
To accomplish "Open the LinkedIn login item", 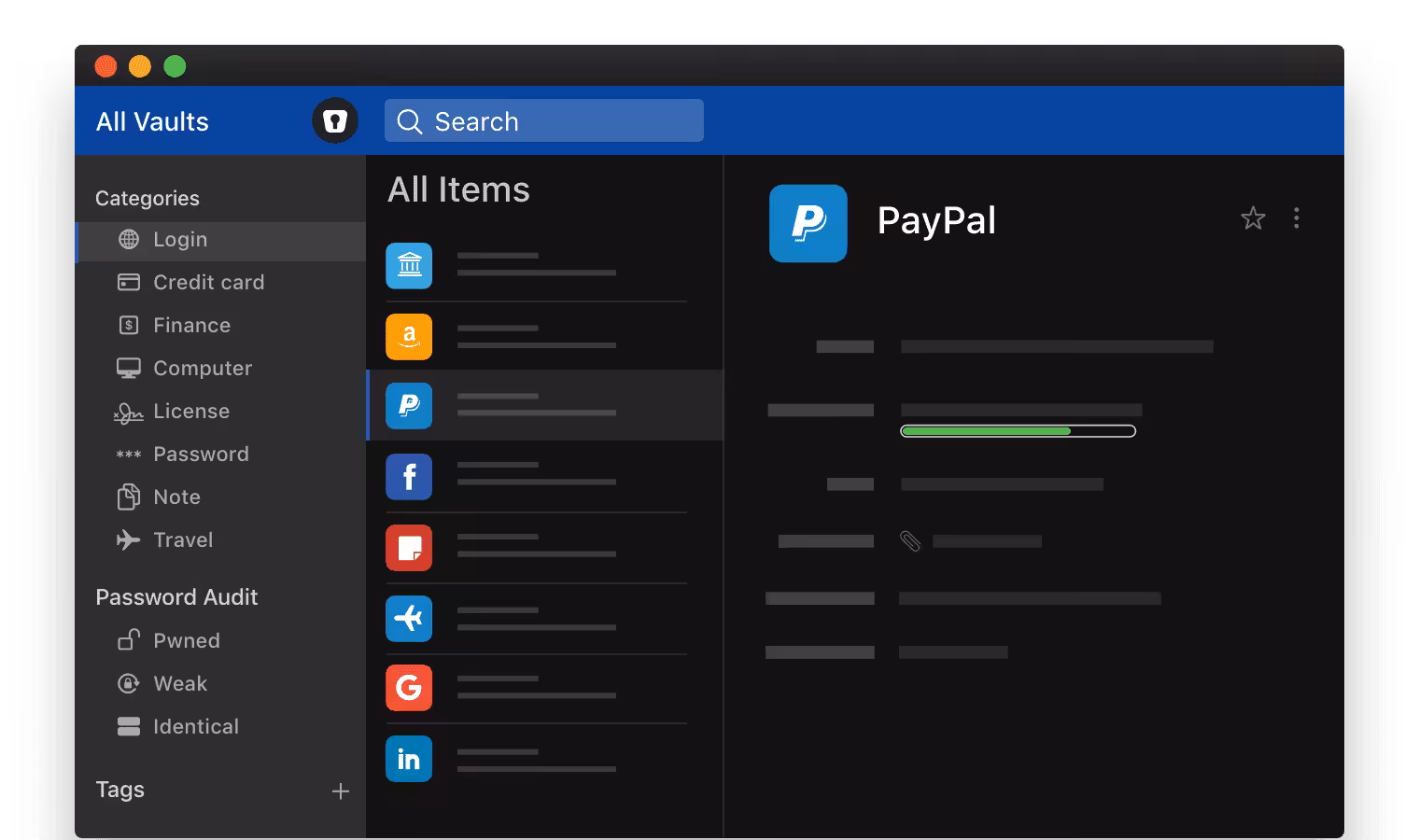I will pyautogui.click(x=409, y=759).
